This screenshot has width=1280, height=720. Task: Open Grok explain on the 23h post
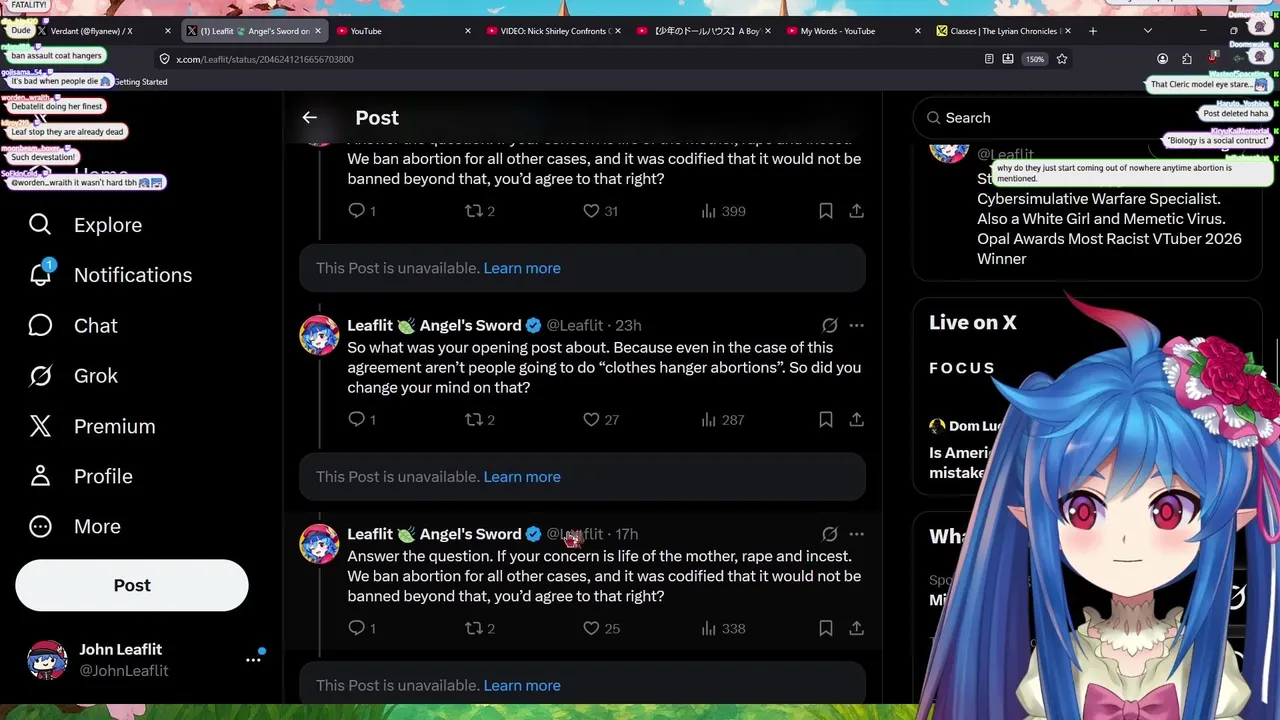(x=829, y=325)
